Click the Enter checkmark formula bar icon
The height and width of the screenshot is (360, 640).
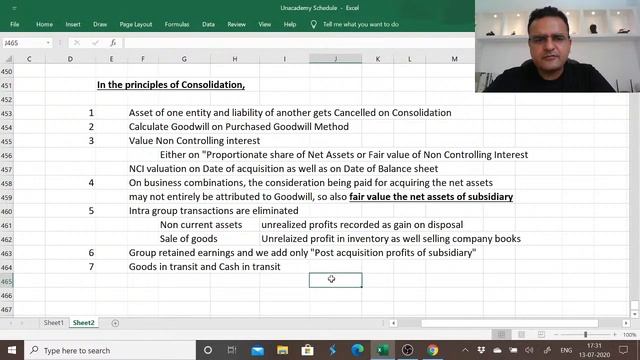[95, 43]
